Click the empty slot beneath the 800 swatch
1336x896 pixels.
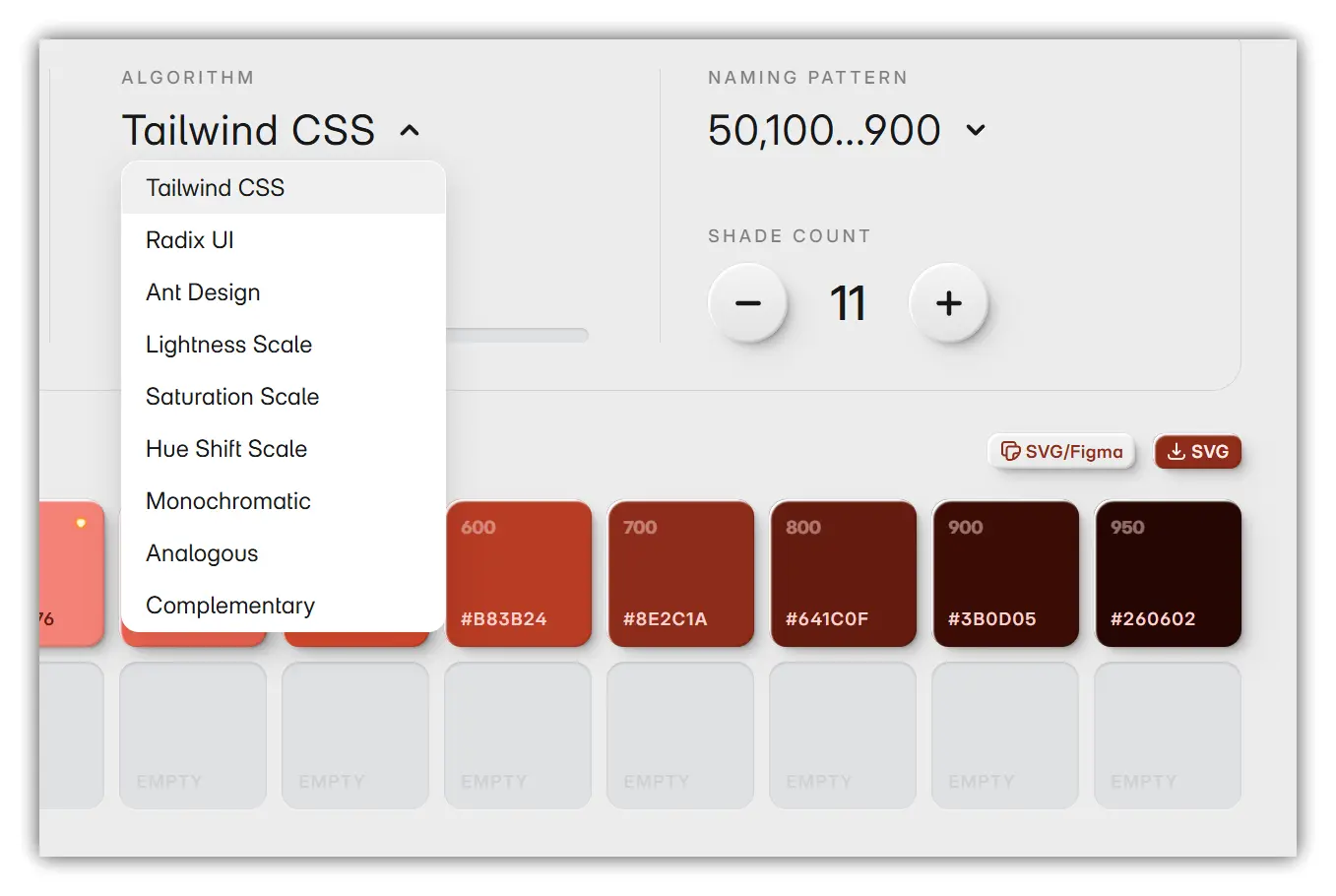(x=843, y=736)
